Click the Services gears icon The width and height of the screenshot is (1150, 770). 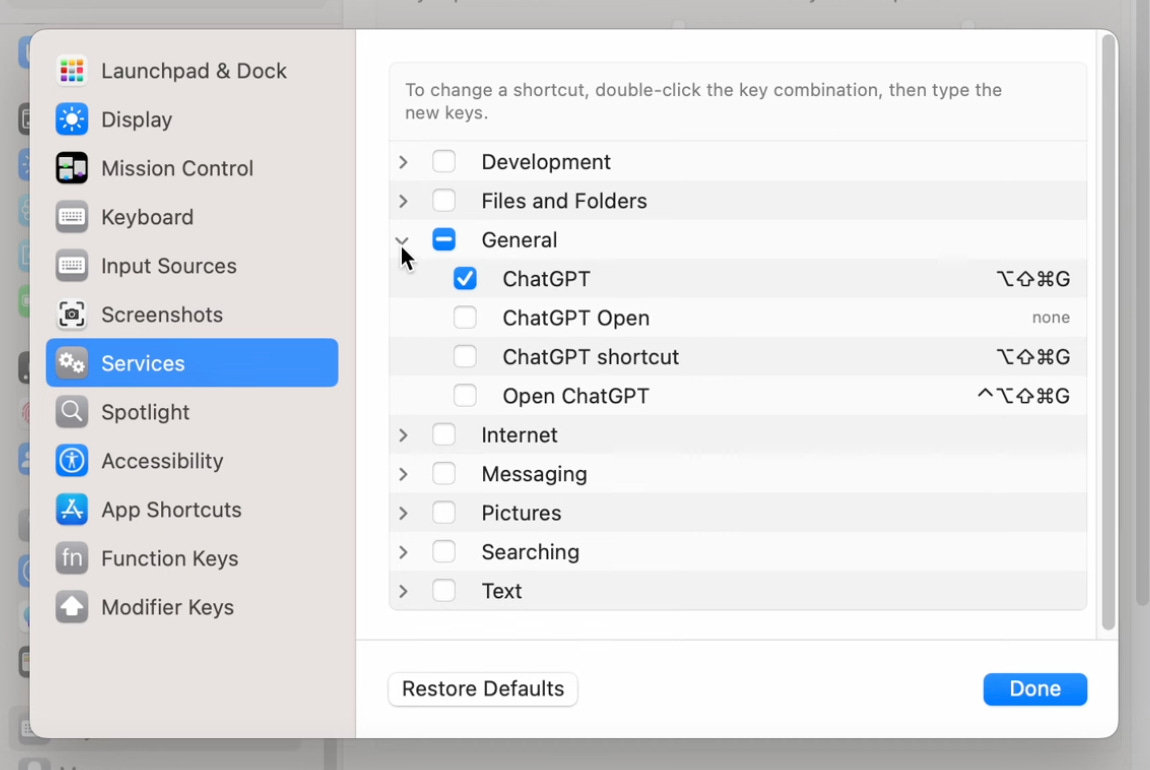coord(71,363)
